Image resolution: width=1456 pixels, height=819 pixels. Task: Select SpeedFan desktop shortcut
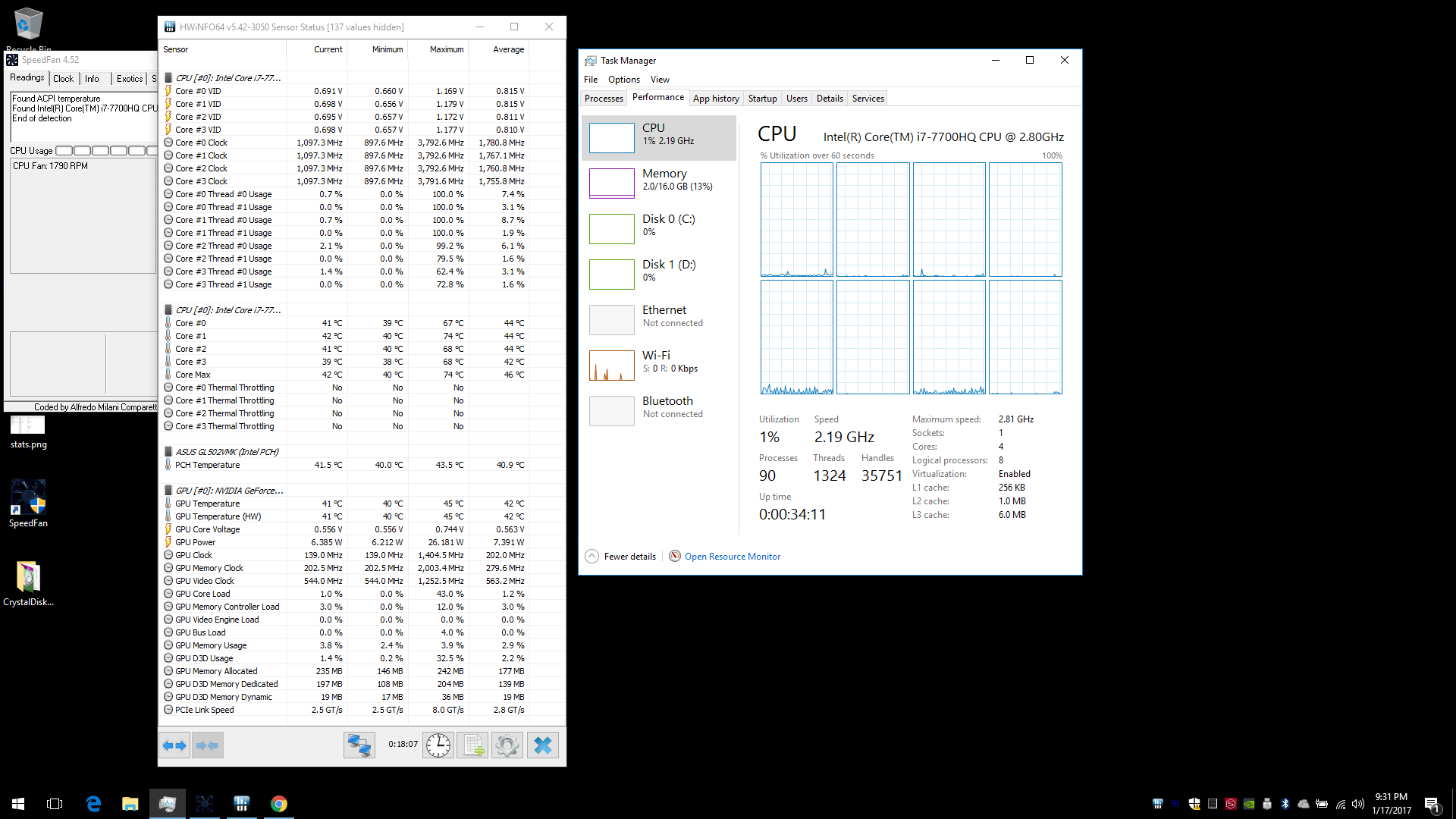(x=28, y=503)
